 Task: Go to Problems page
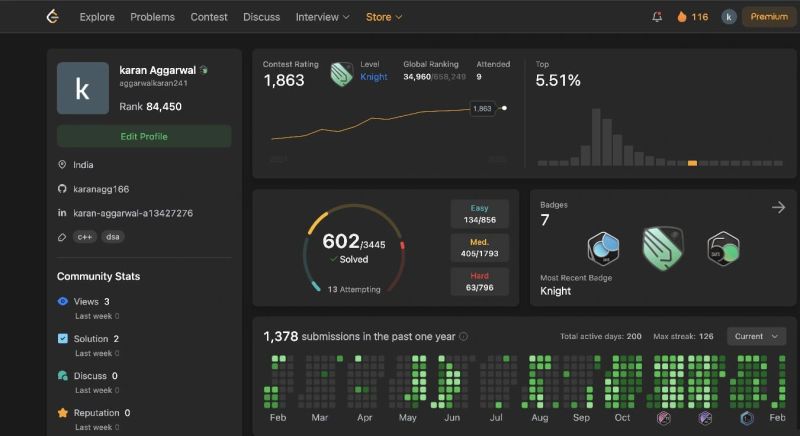[152, 17]
